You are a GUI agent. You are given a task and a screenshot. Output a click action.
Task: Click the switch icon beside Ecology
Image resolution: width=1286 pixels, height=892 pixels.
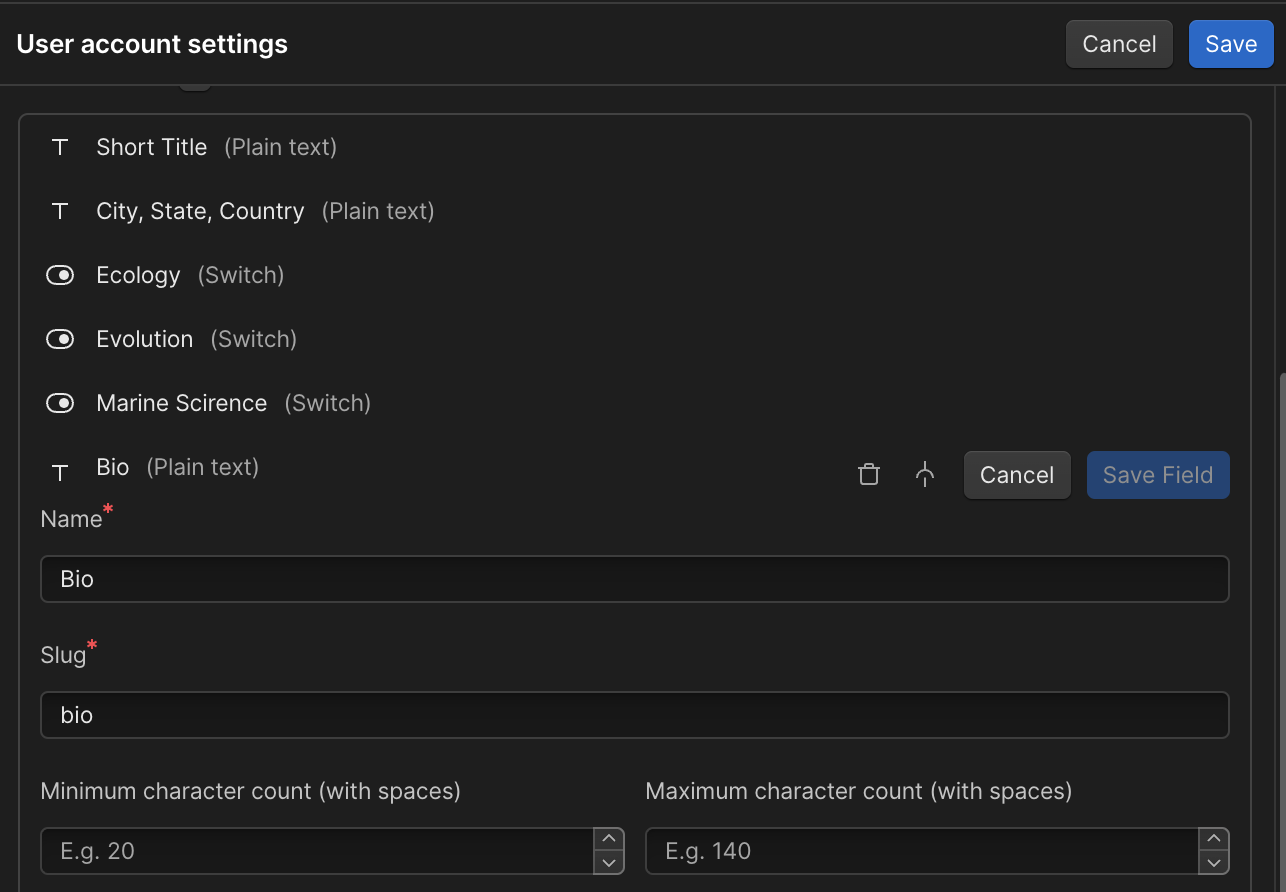point(60,275)
